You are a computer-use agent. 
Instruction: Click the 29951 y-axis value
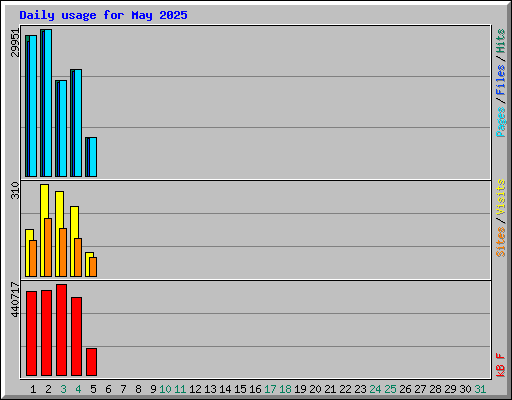(x=15, y=43)
